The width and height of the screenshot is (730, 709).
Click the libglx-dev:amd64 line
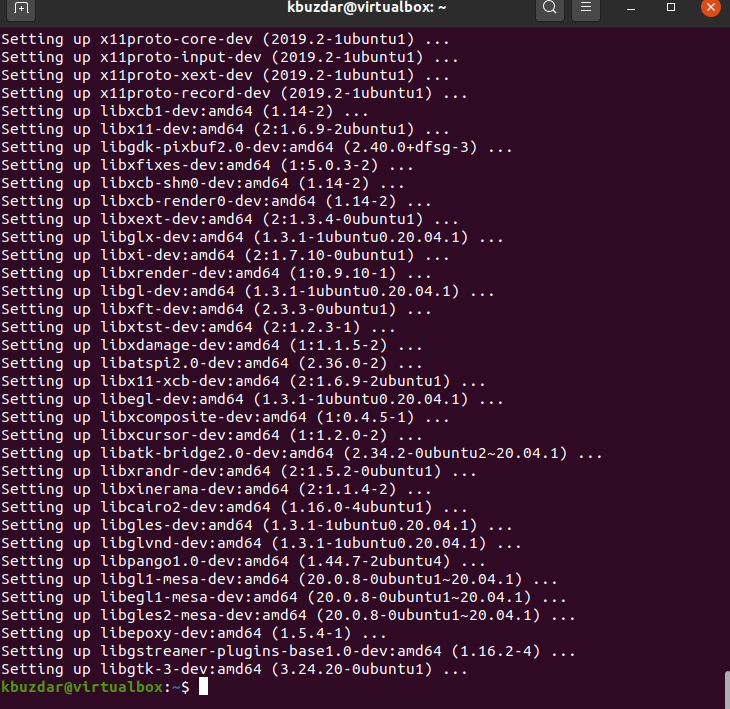click(x=252, y=237)
